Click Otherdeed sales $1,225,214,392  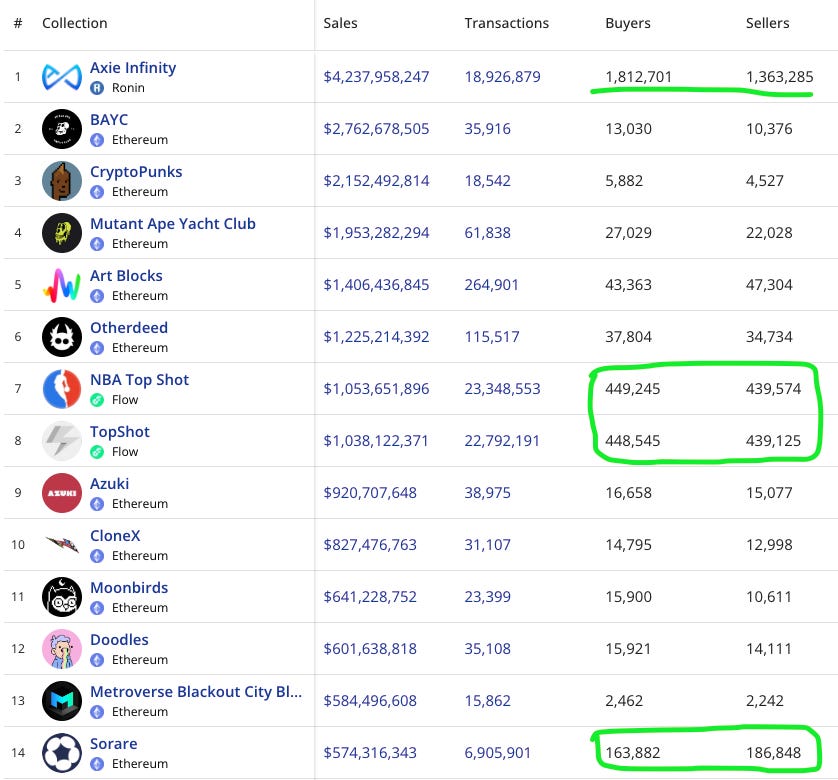click(376, 337)
